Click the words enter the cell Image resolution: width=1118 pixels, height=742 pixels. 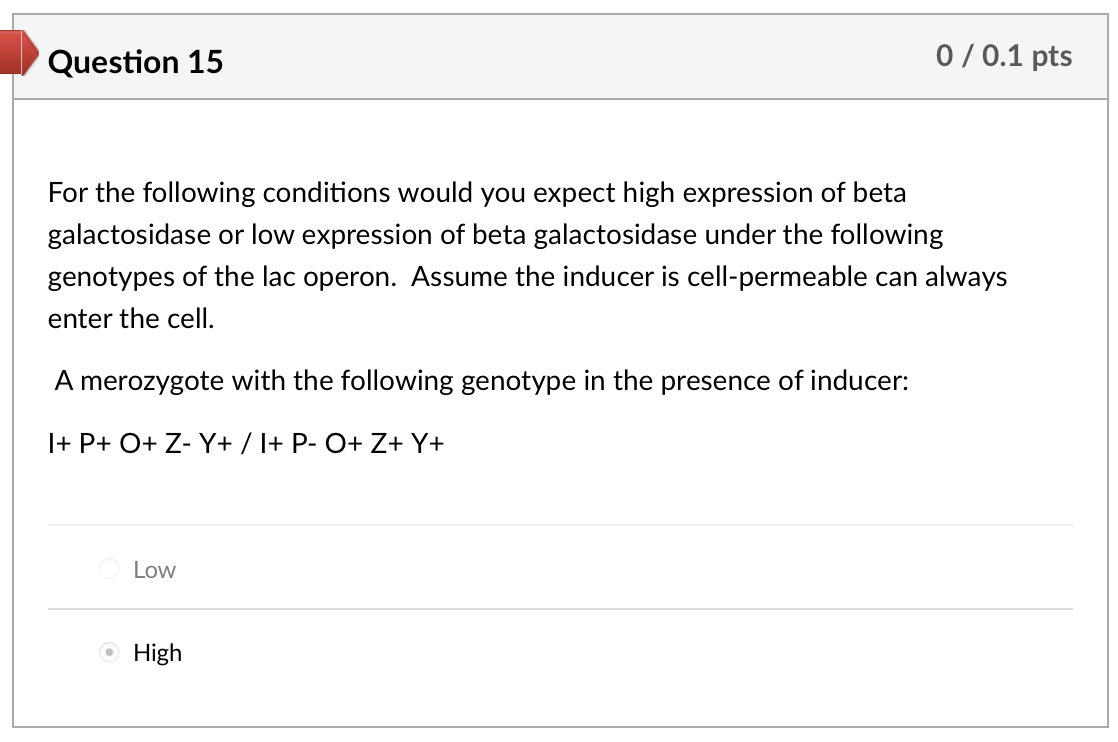(131, 319)
